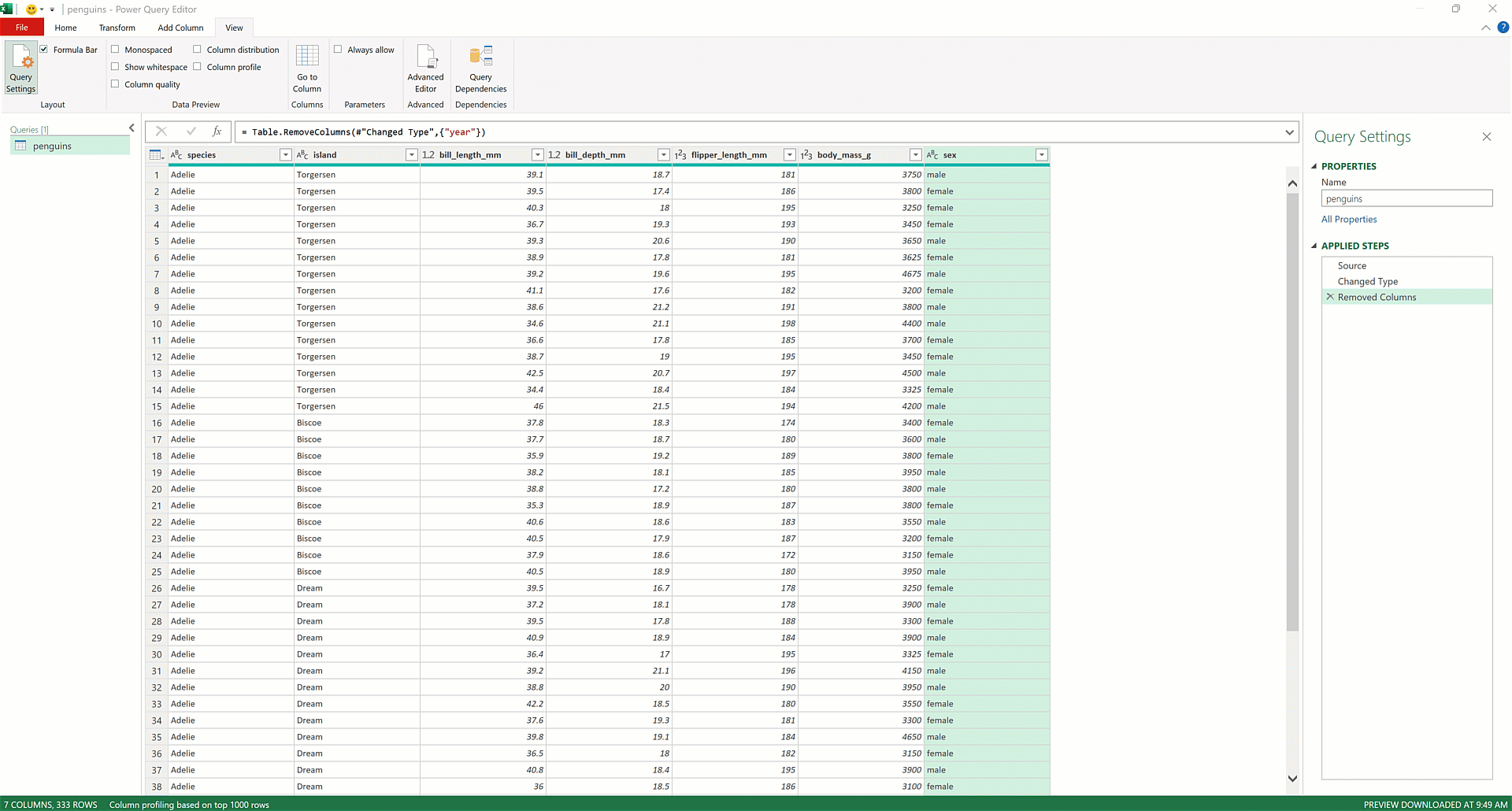Open the All Properties link
Viewport: 1512px width, 811px height.
point(1349,219)
